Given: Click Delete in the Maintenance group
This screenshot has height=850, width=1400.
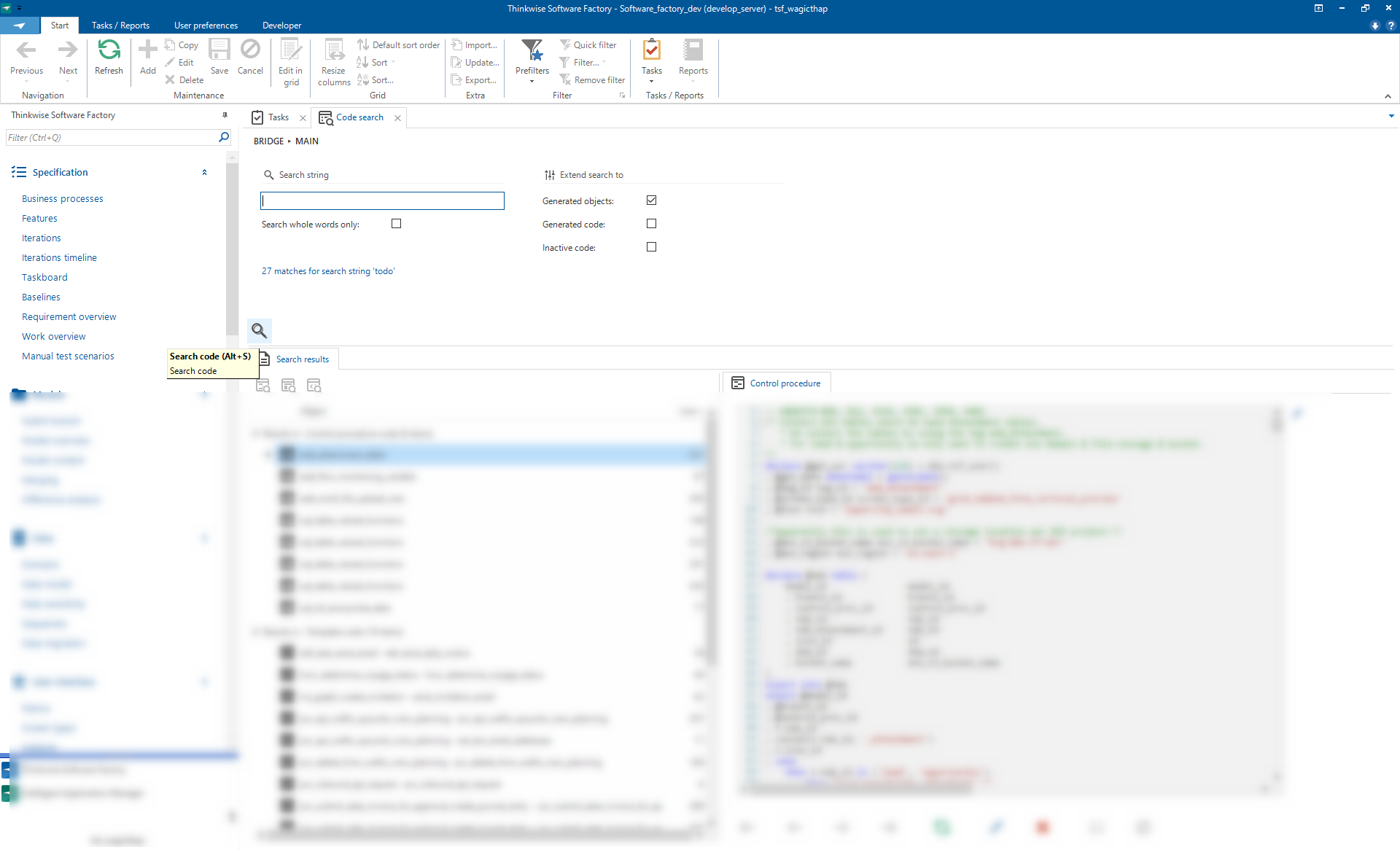Looking at the screenshot, I should click(x=184, y=80).
